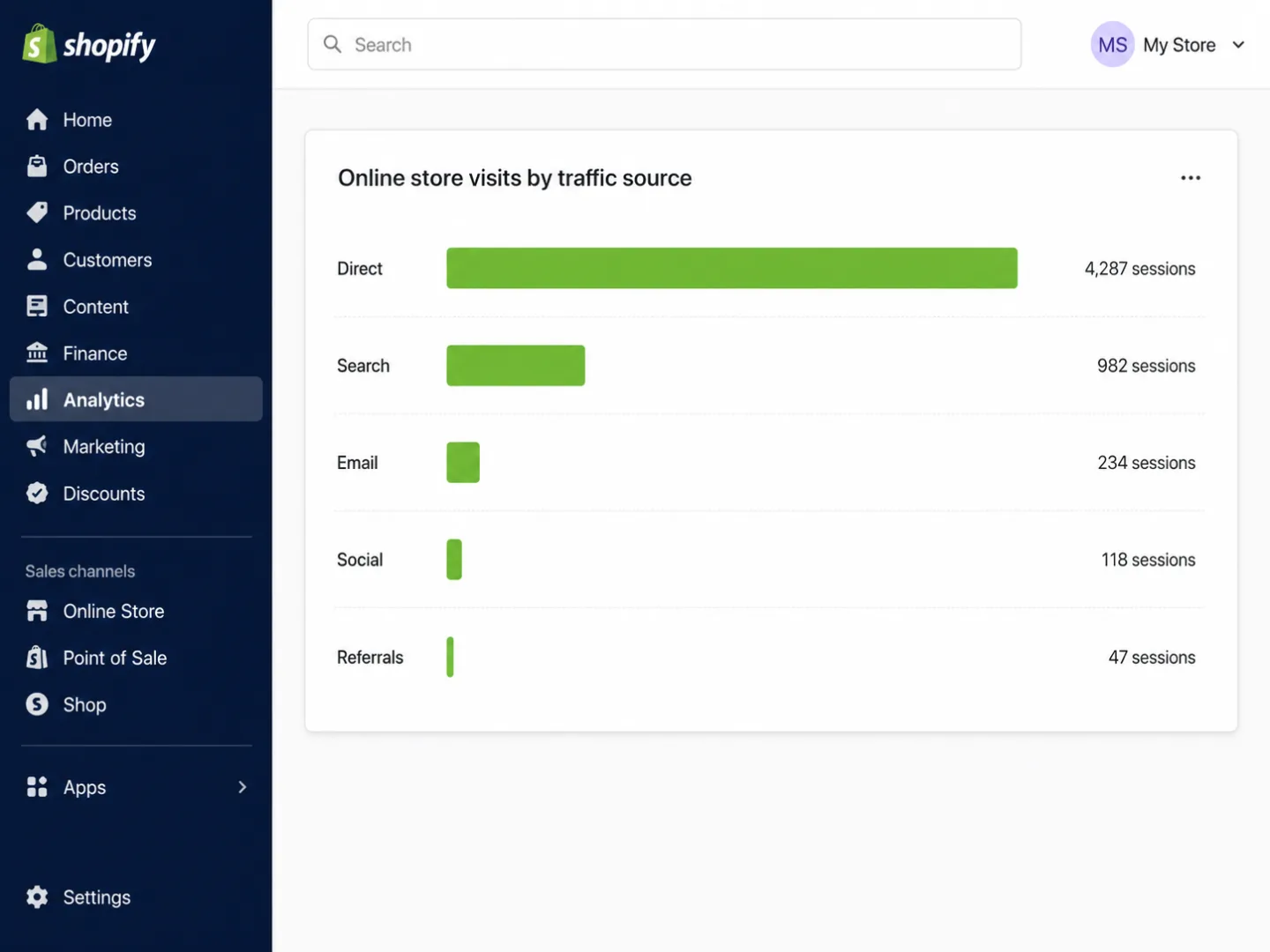Click the Online Store storefront icon

(37, 611)
